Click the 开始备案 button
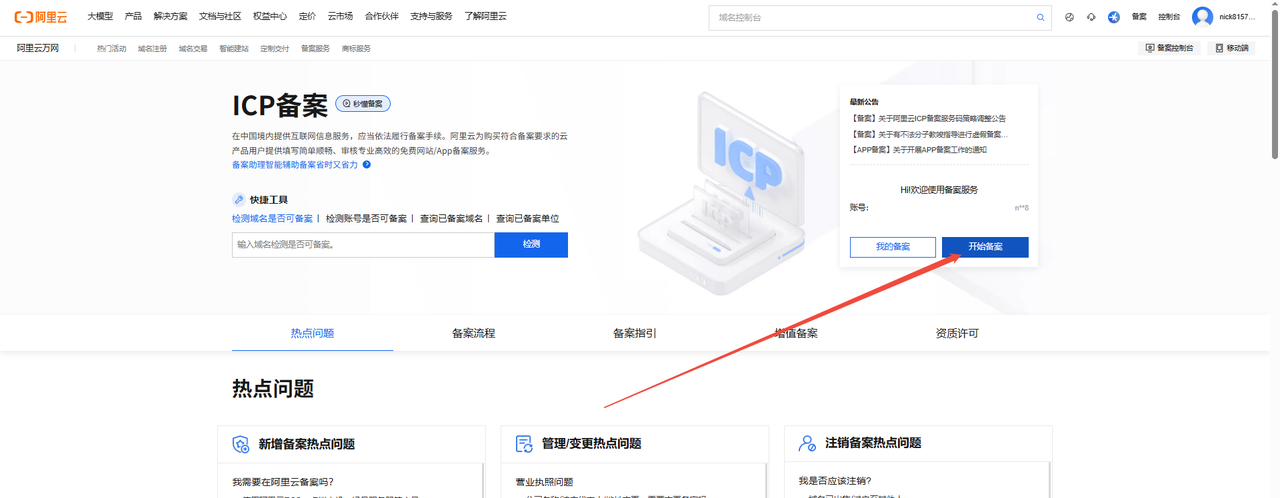 [x=985, y=247]
